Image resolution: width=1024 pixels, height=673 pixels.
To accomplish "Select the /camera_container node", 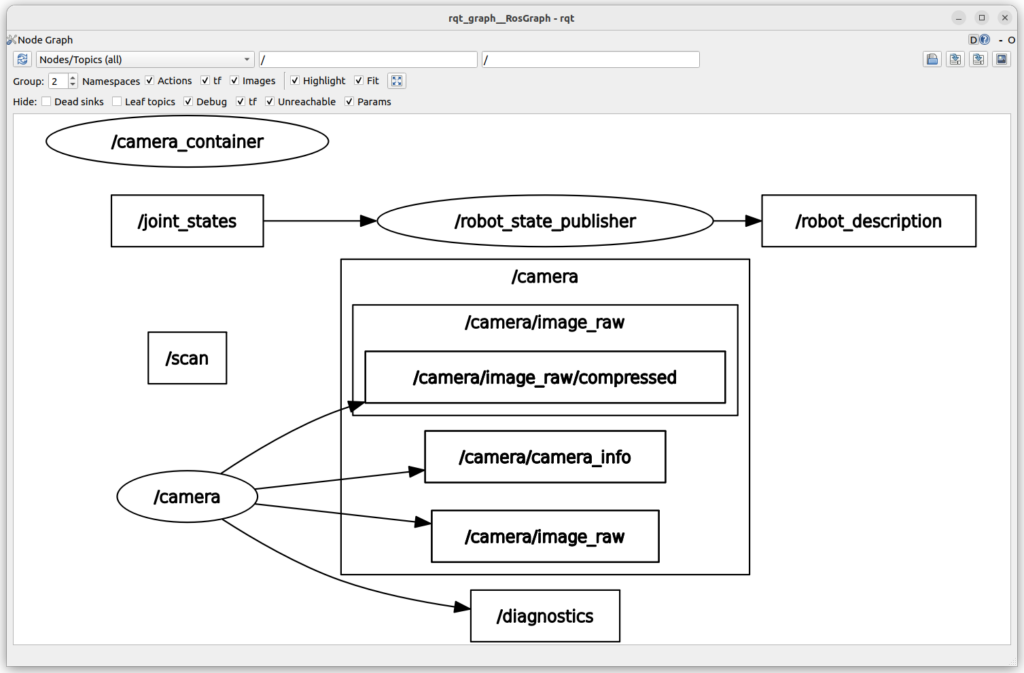I will (187, 142).
